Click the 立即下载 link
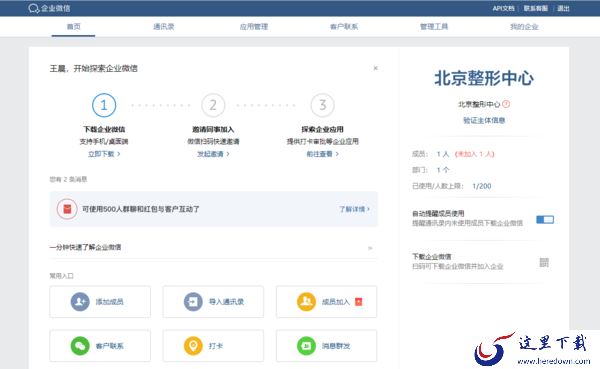 tap(104, 154)
